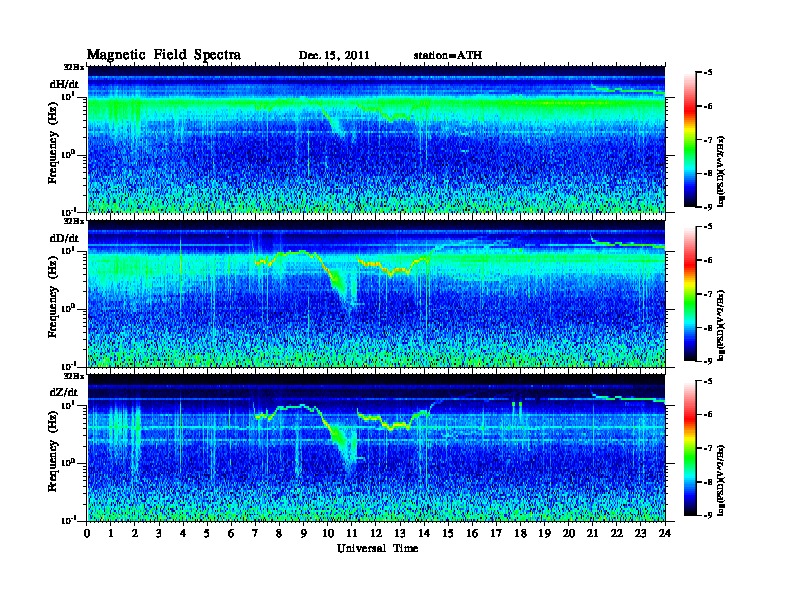The width and height of the screenshot is (792, 612).
Task: Click the "-5" tick on dZ/dt color scale
Action: (708, 381)
